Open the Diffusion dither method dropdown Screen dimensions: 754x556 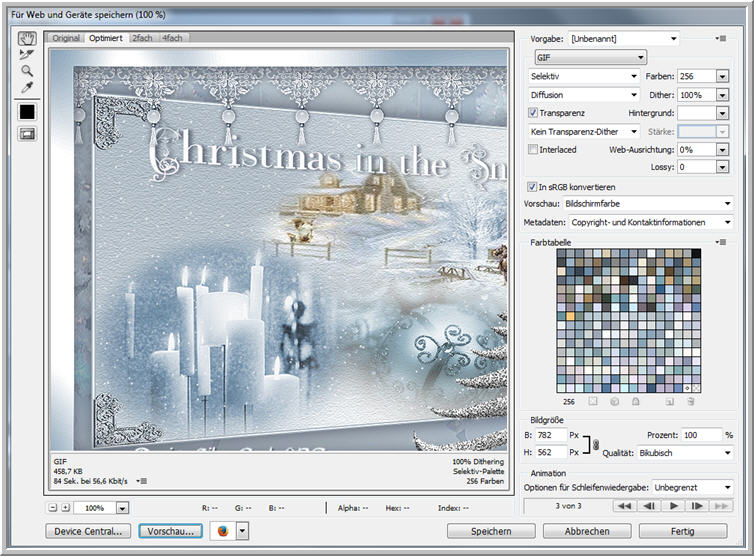584,95
